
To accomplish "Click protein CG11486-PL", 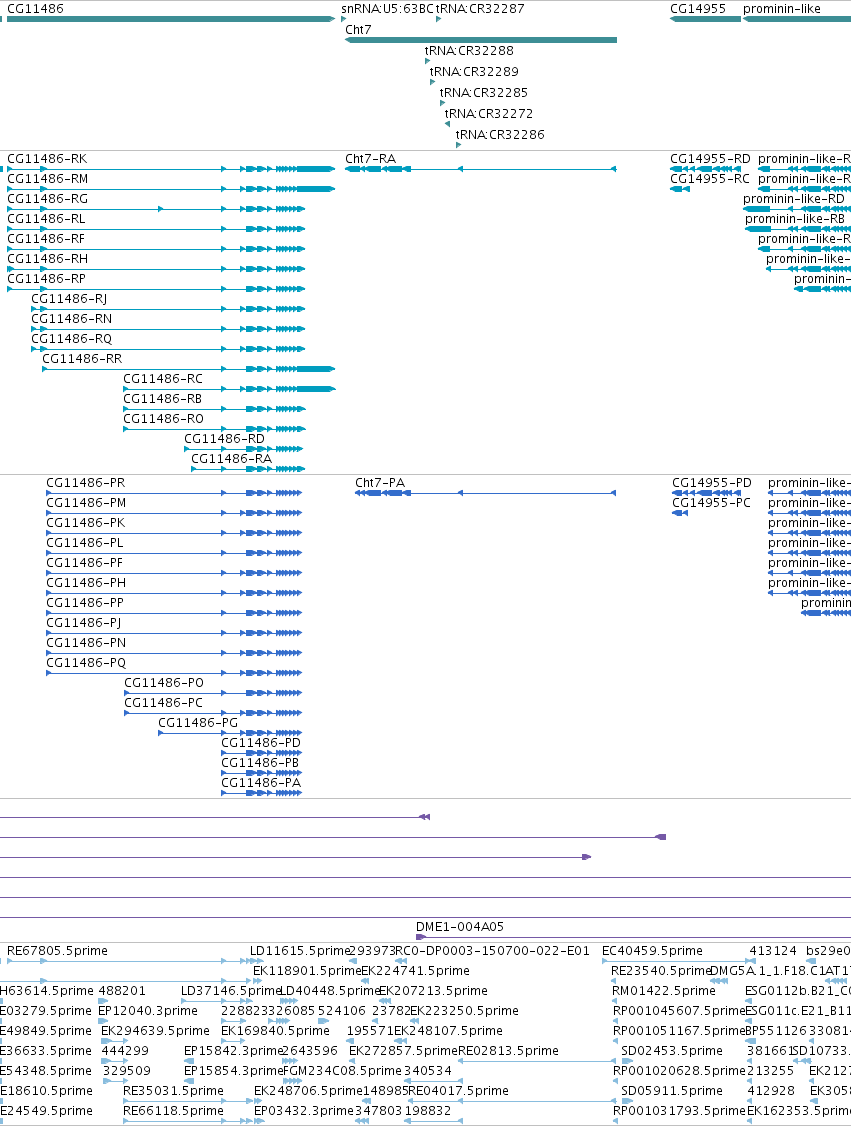I will pos(85,543).
